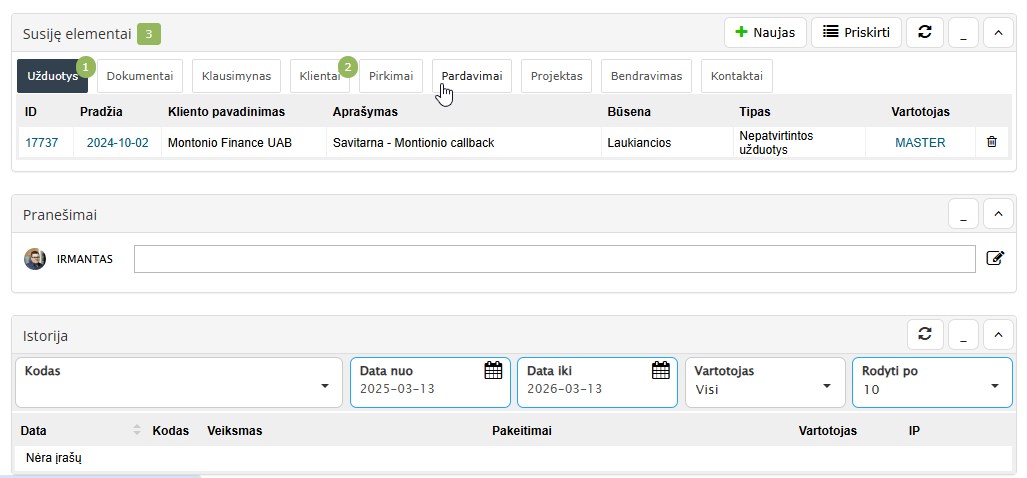Collapse the Istorija panel with chevron
This screenshot has width=1027, height=478.
(x=997, y=334)
